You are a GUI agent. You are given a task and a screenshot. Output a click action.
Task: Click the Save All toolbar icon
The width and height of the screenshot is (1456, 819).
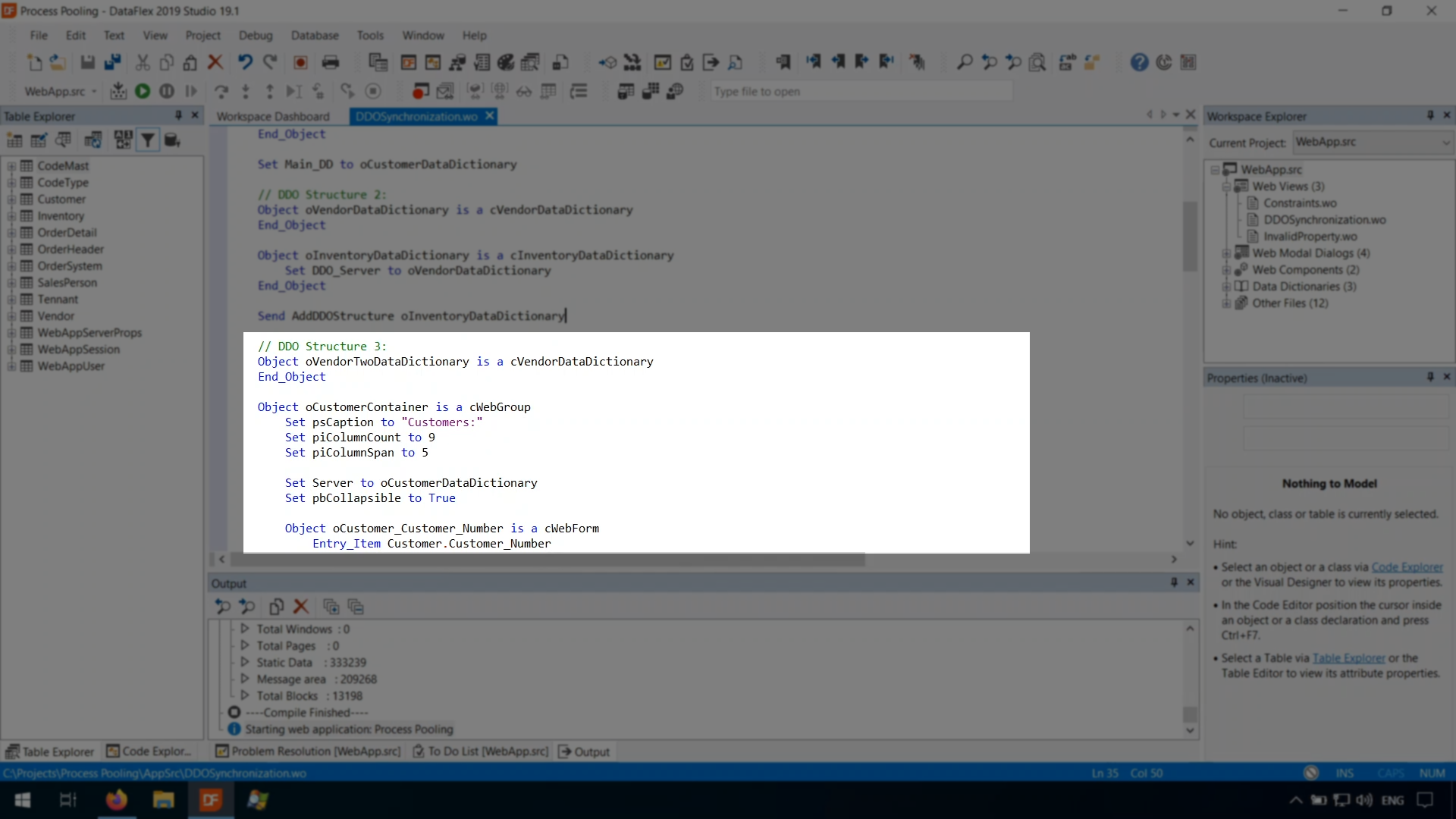click(112, 62)
